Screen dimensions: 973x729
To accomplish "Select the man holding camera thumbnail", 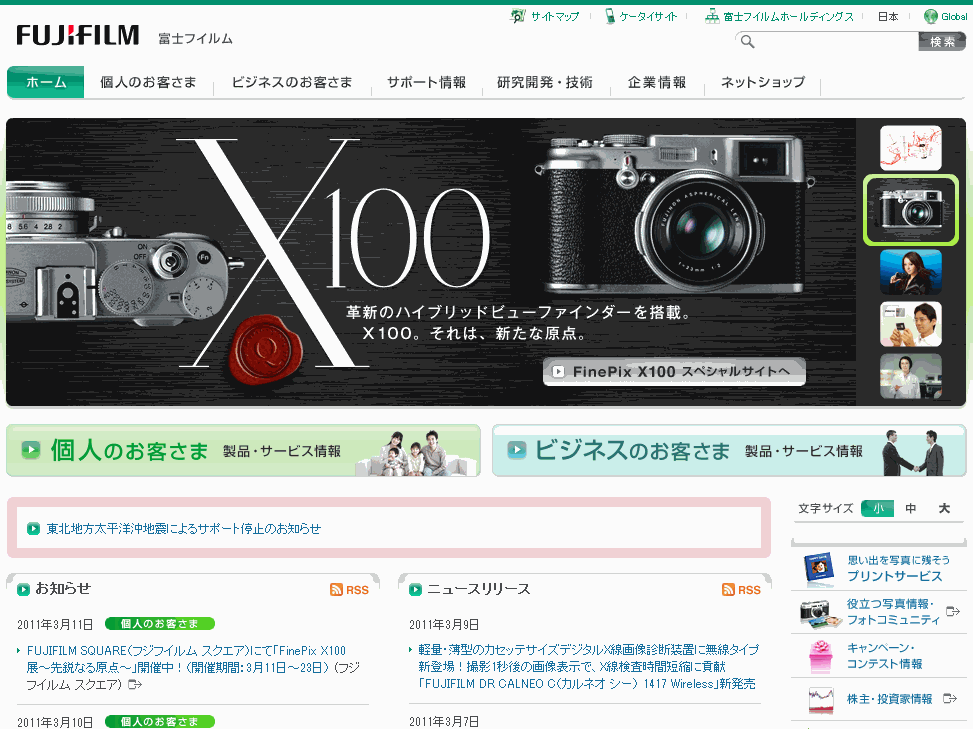I will (x=910, y=324).
